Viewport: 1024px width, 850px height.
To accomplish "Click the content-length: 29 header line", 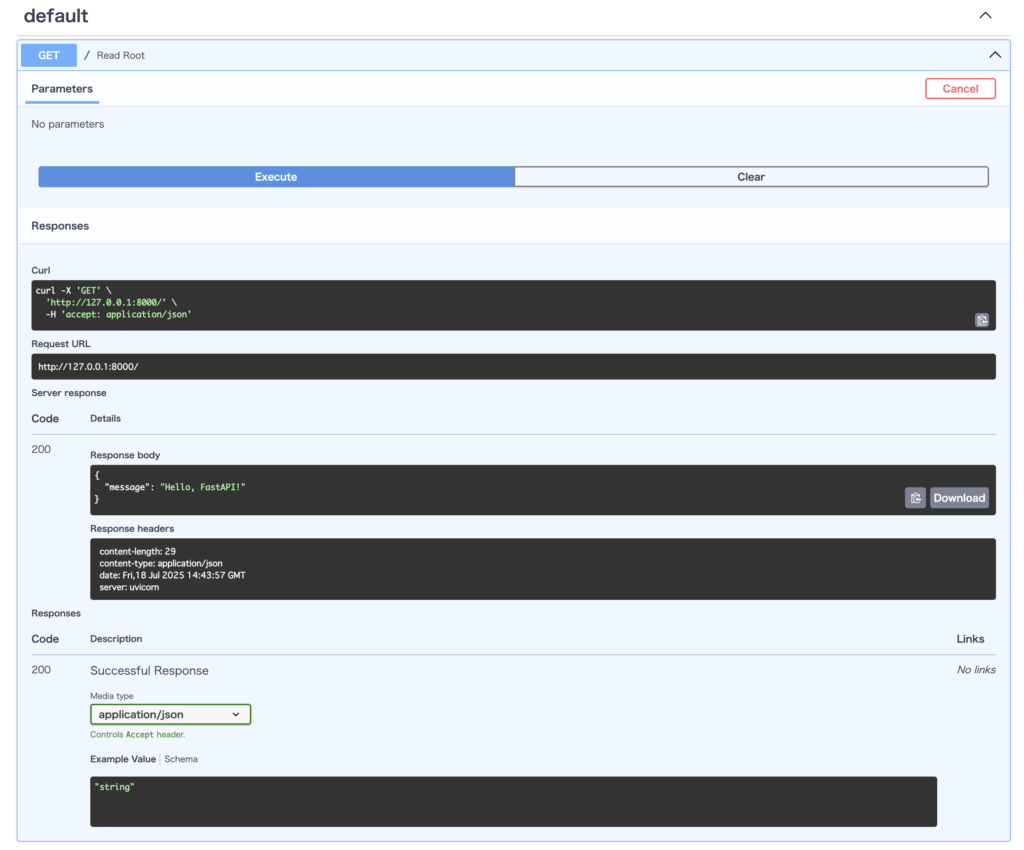I will (x=137, y=552).
